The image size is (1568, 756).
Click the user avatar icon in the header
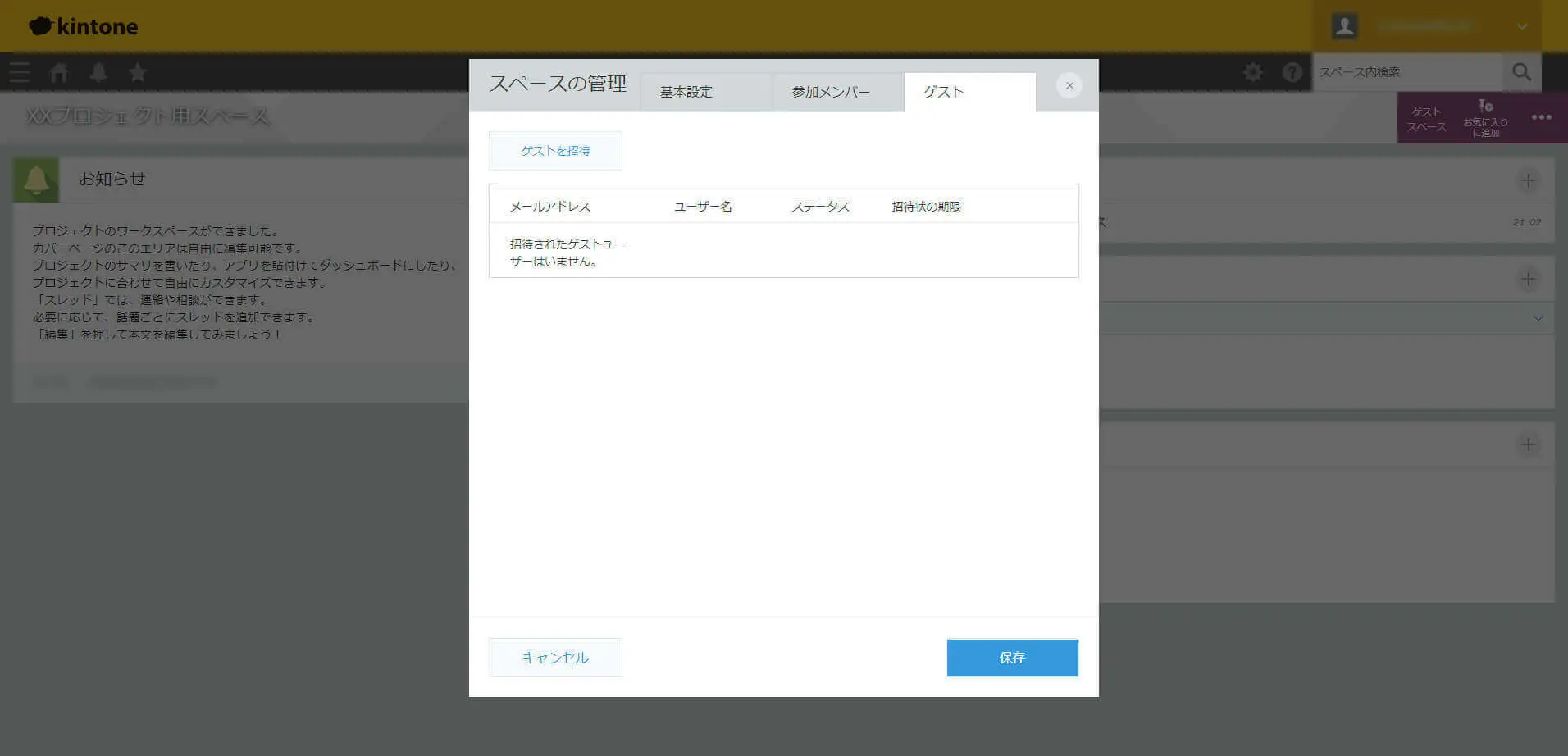1344,26
